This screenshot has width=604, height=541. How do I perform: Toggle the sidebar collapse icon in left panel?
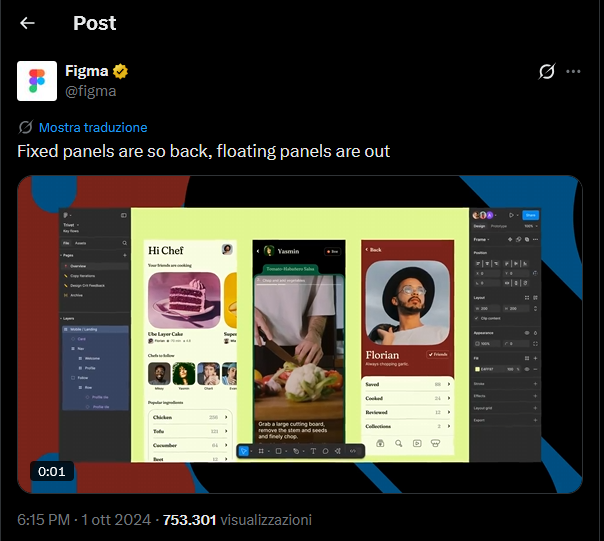[124, 215]
